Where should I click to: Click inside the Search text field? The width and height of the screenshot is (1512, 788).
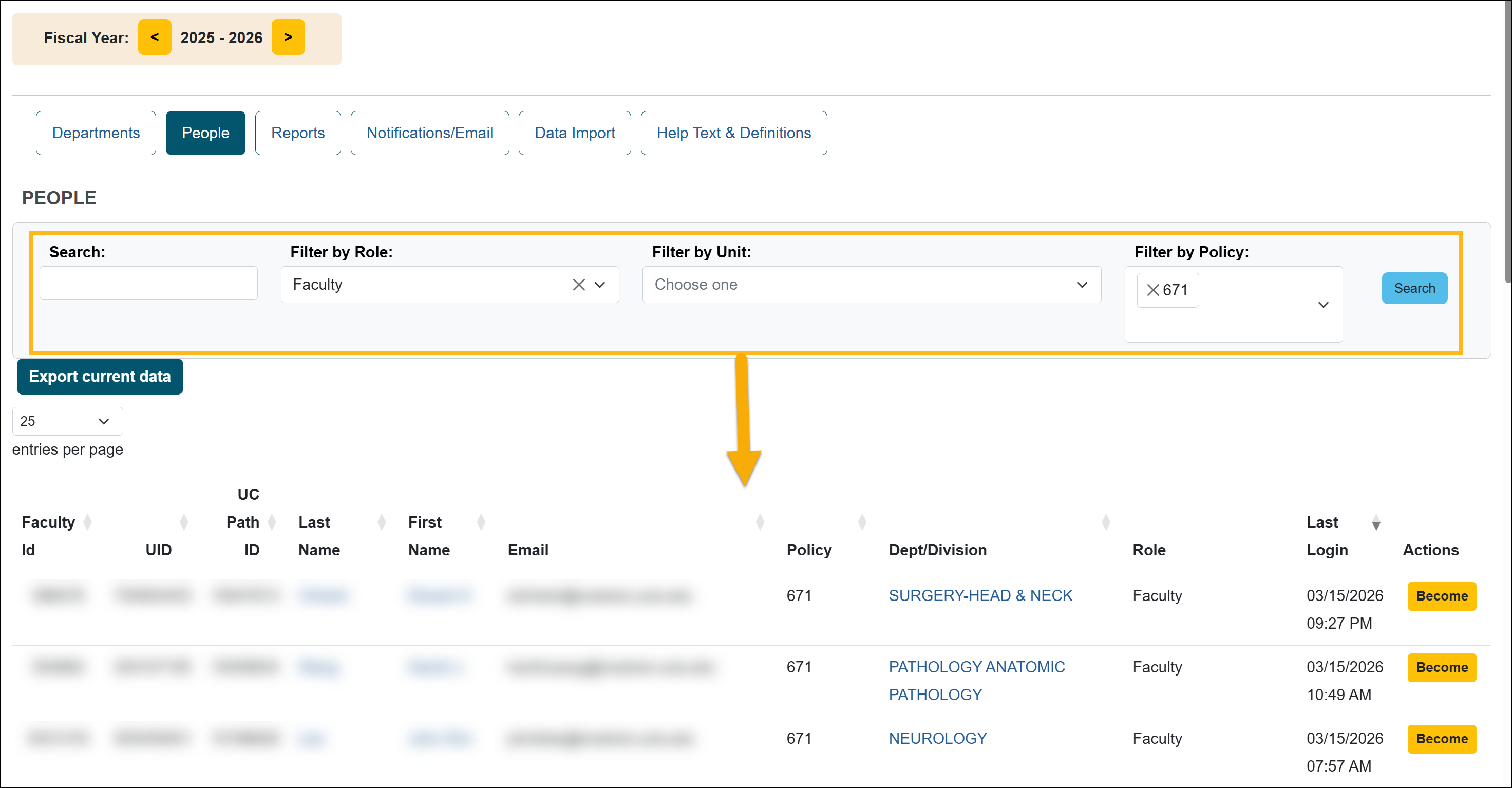[x=148, y=283]
